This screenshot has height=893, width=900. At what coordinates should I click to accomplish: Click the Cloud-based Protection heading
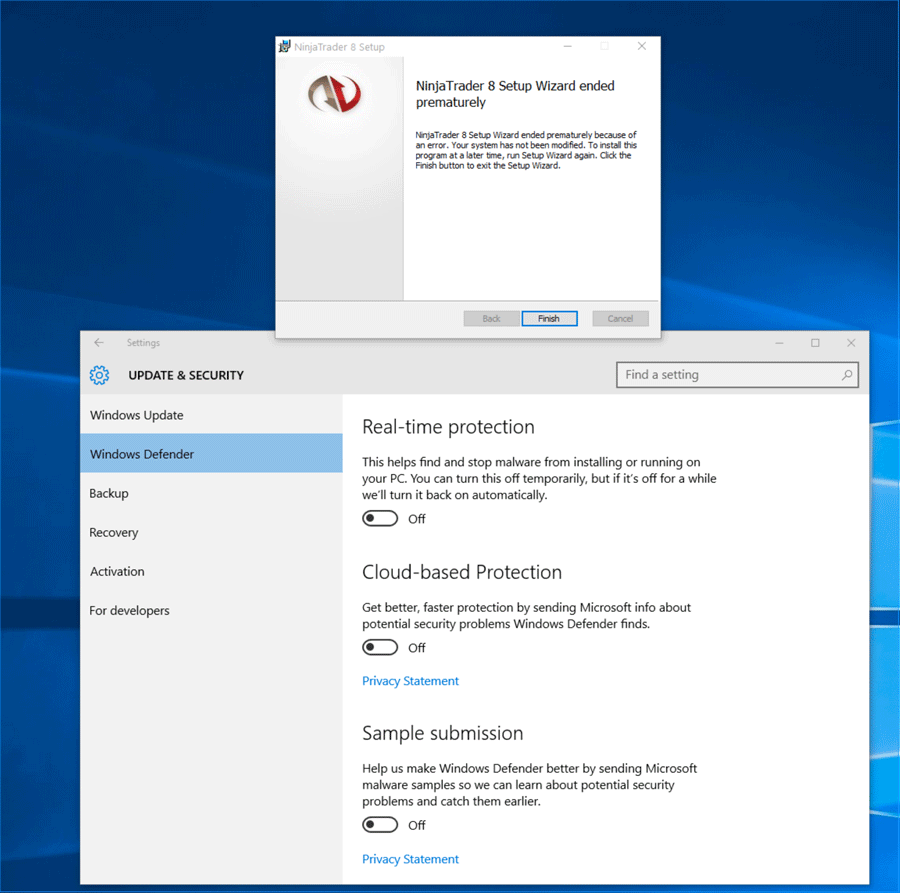[462, 572]
